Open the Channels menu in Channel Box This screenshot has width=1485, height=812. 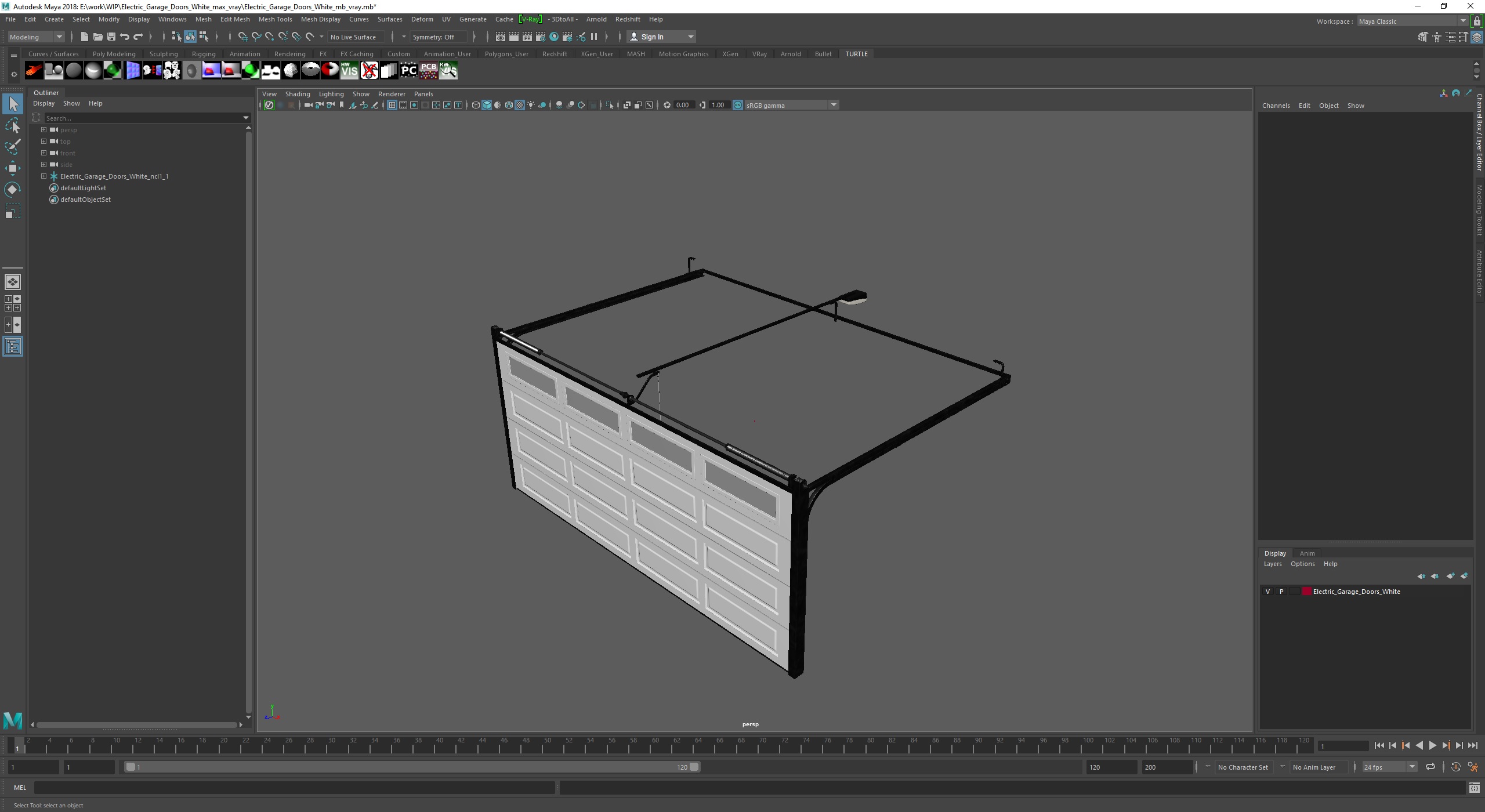(x=1276, y=106)
